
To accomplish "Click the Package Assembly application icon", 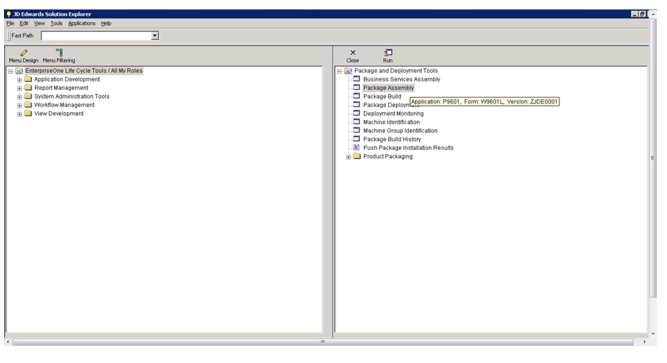I will [x=357, y=88].
